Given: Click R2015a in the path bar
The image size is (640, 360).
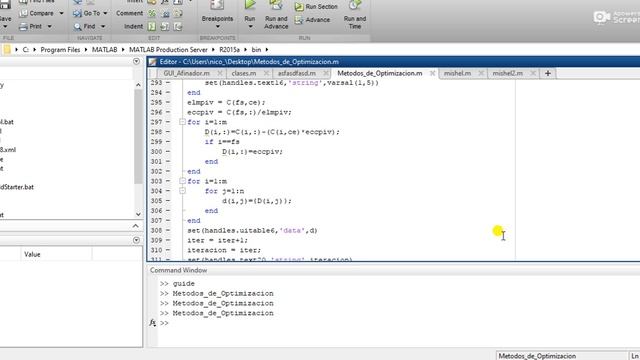Looking at the screenshot, I should pyautogui.click(x=229, y=50).
